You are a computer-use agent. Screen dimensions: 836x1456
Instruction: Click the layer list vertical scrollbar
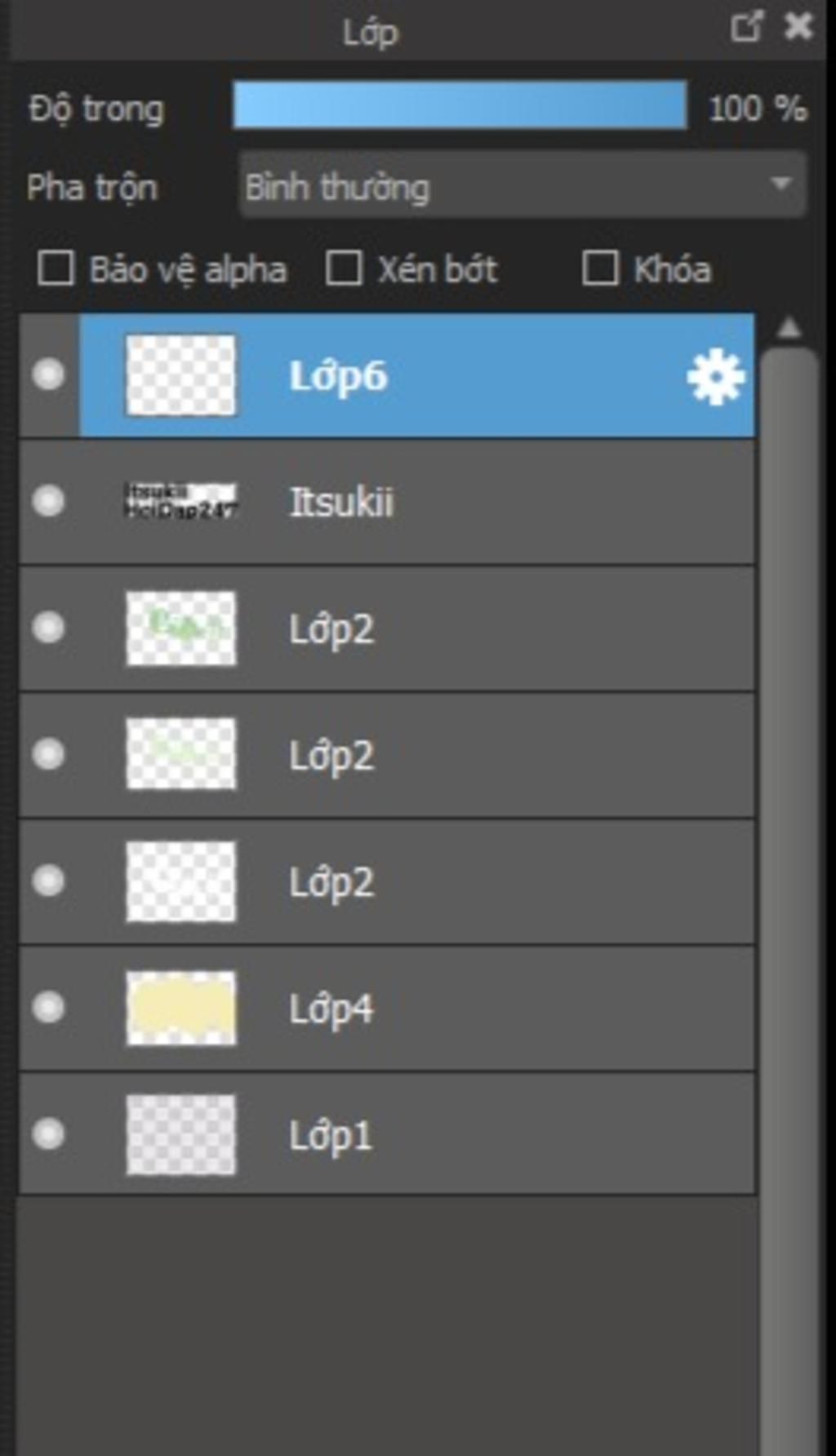789,898
